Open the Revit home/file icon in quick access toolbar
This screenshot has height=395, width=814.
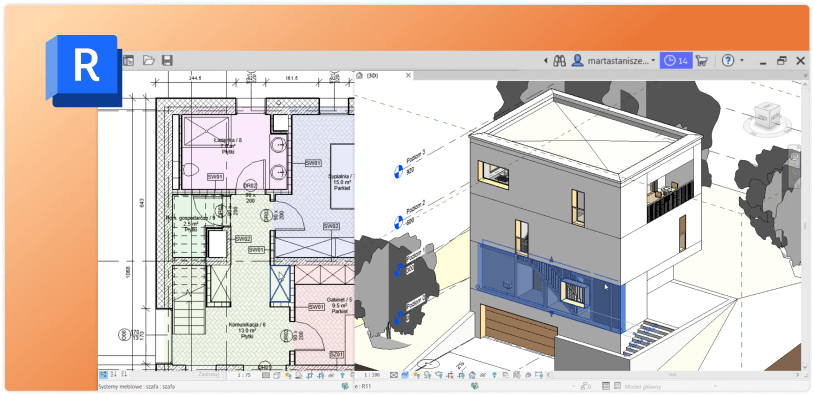pos(128,61)
